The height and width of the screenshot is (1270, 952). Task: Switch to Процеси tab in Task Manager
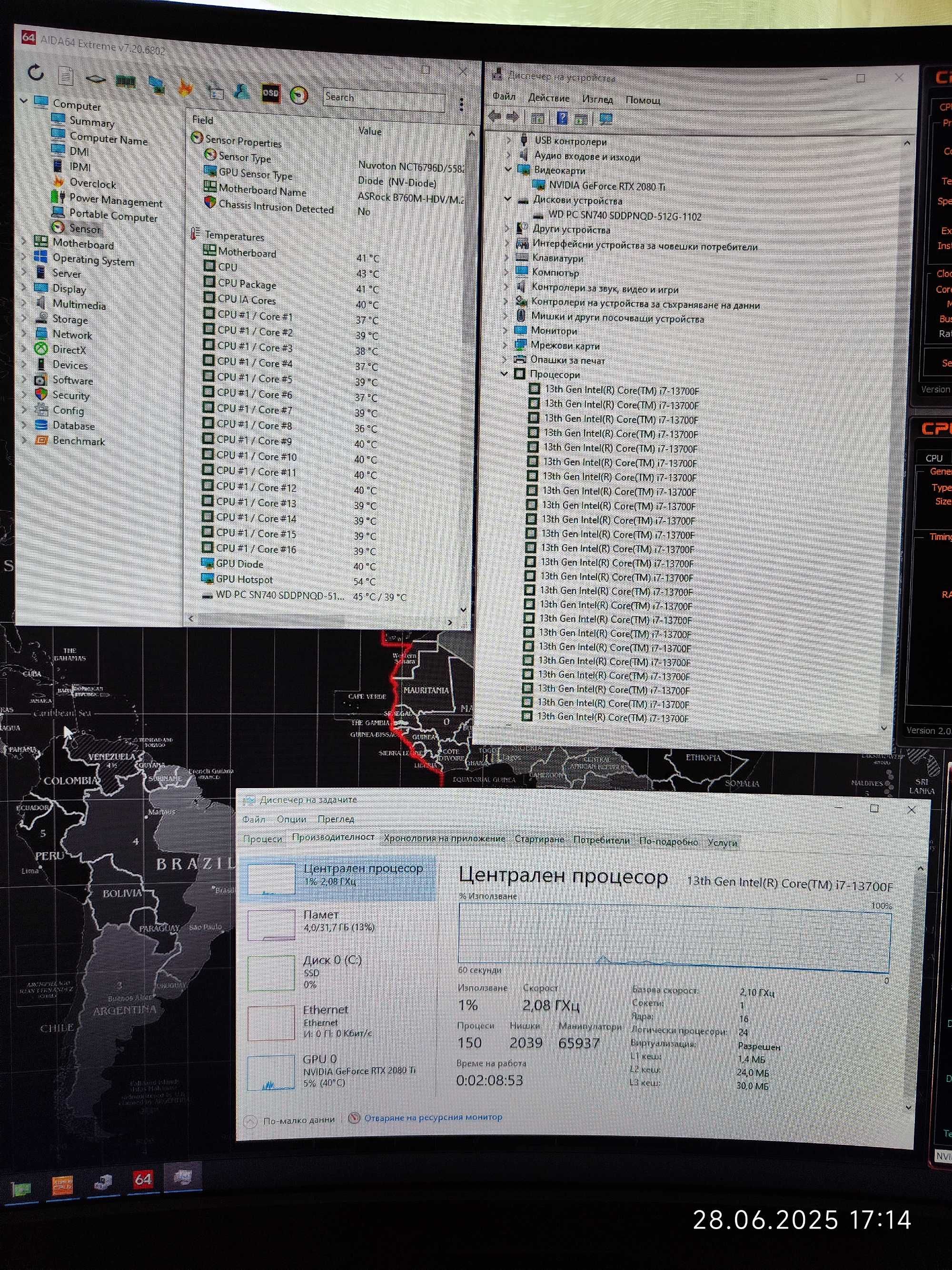coord(263,839)
